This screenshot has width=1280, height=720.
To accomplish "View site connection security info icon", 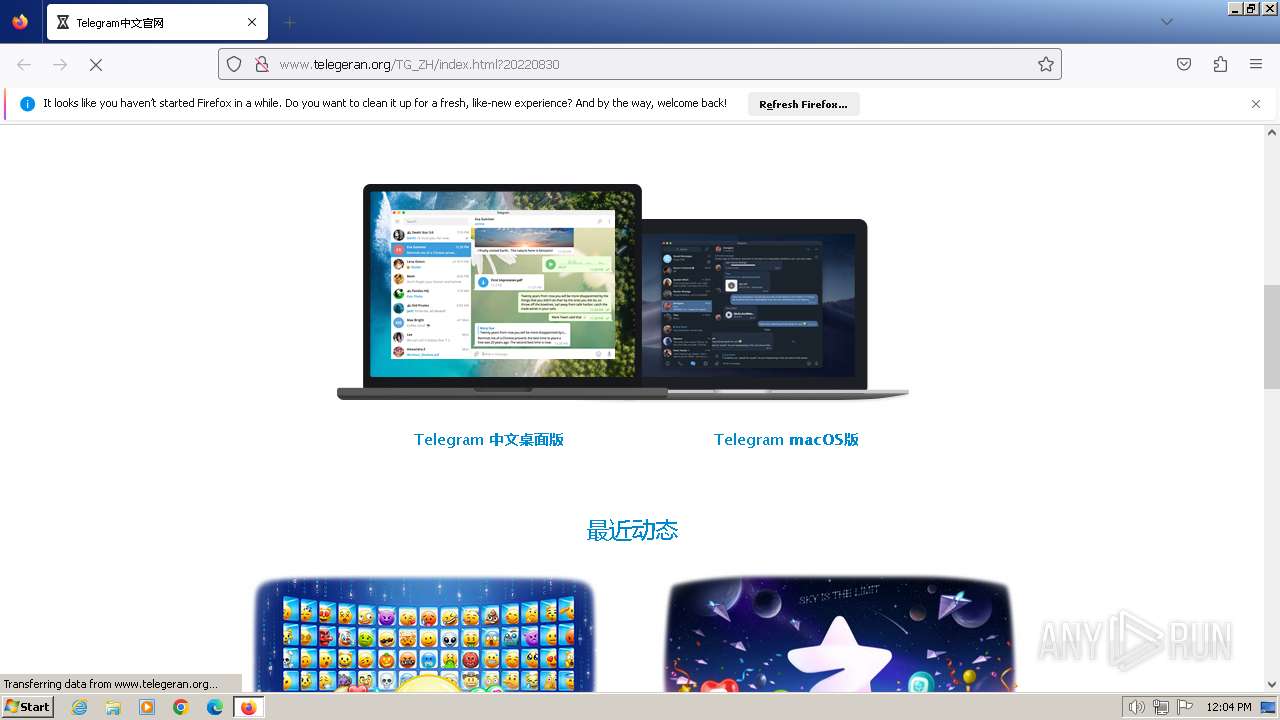I will (x=262, y=64).
